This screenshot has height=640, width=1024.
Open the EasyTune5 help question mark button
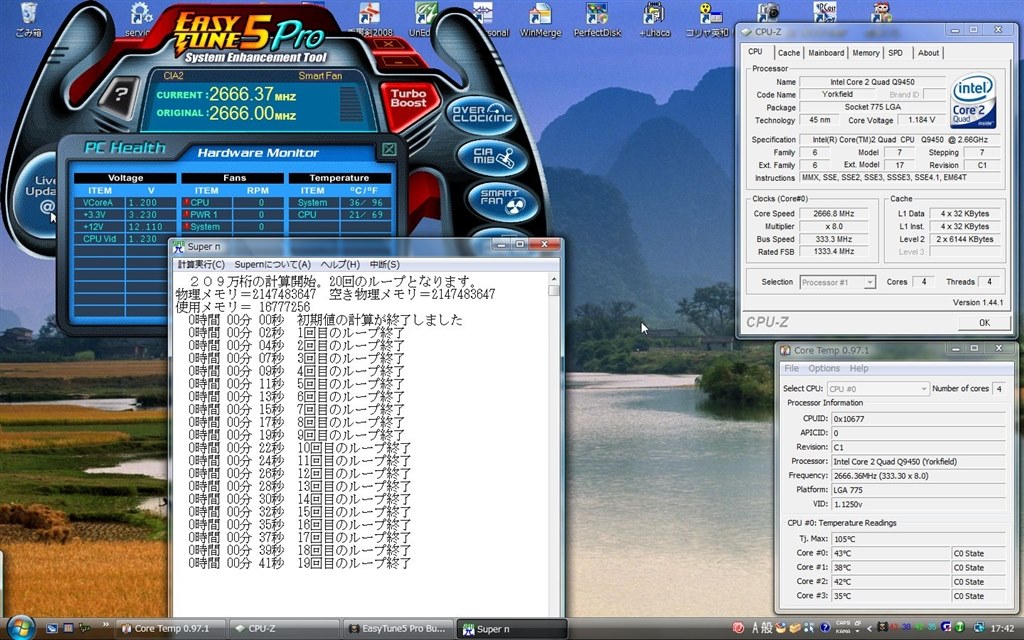[x=120, y=95]
